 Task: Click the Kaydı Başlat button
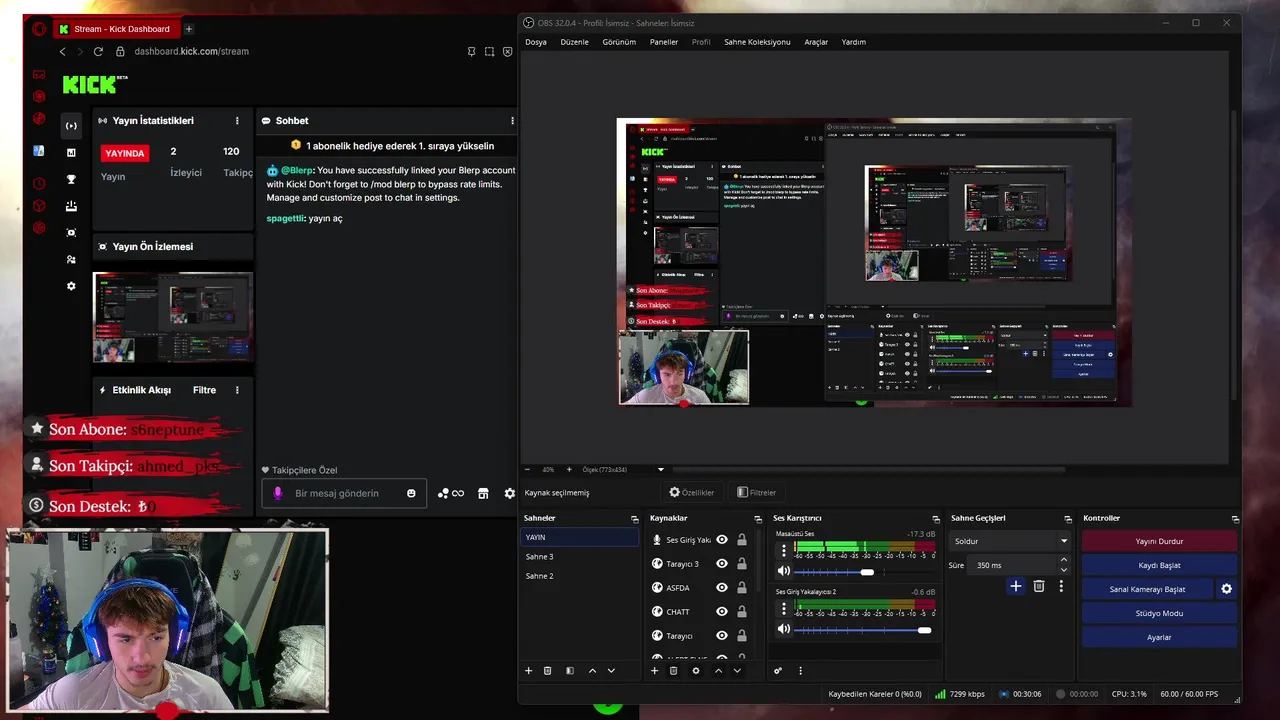coord(1159,565)
